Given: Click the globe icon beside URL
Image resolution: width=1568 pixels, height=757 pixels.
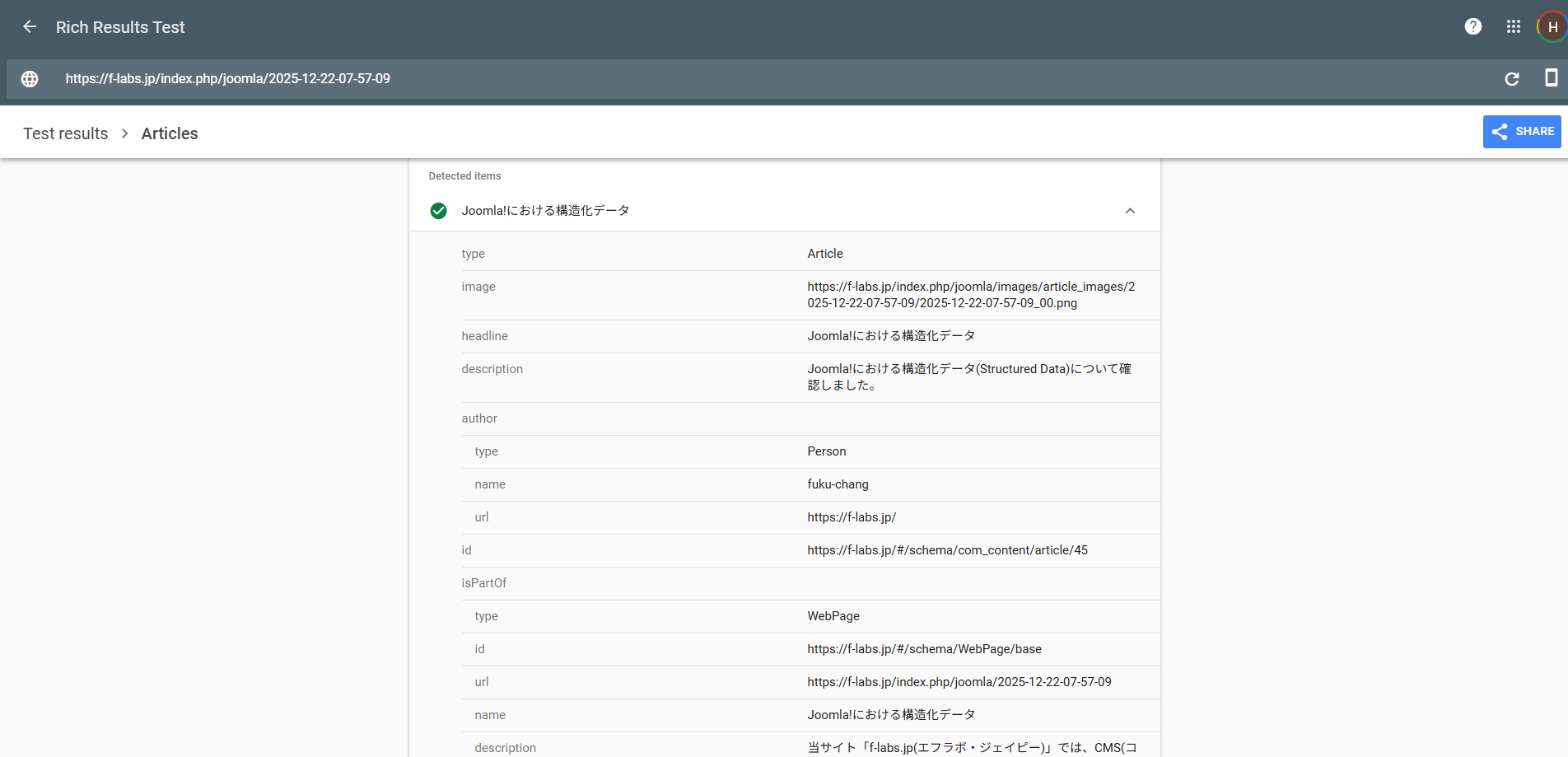Looking at the screenshot, I should tap(30, 79).
